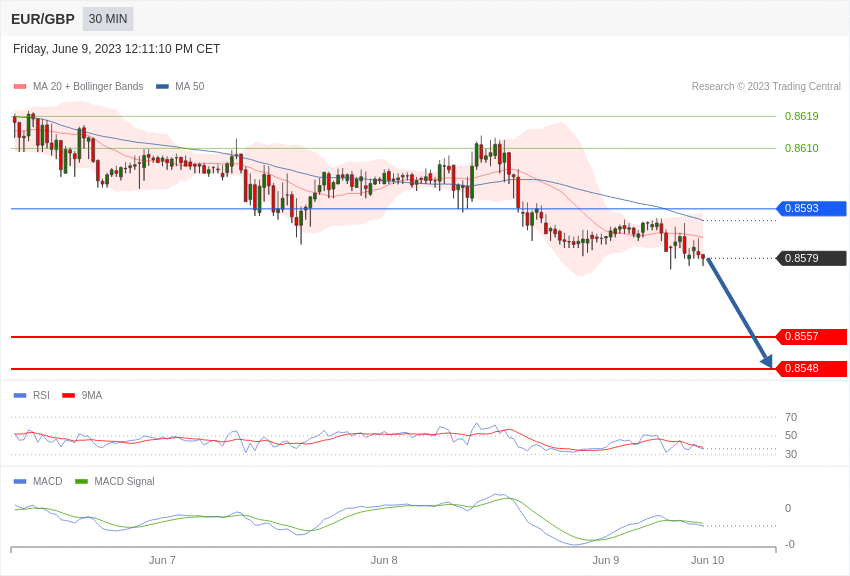Click the MACD blue legend swatch
The height and width of the screenshot is (576, 850).
point(20,482)
